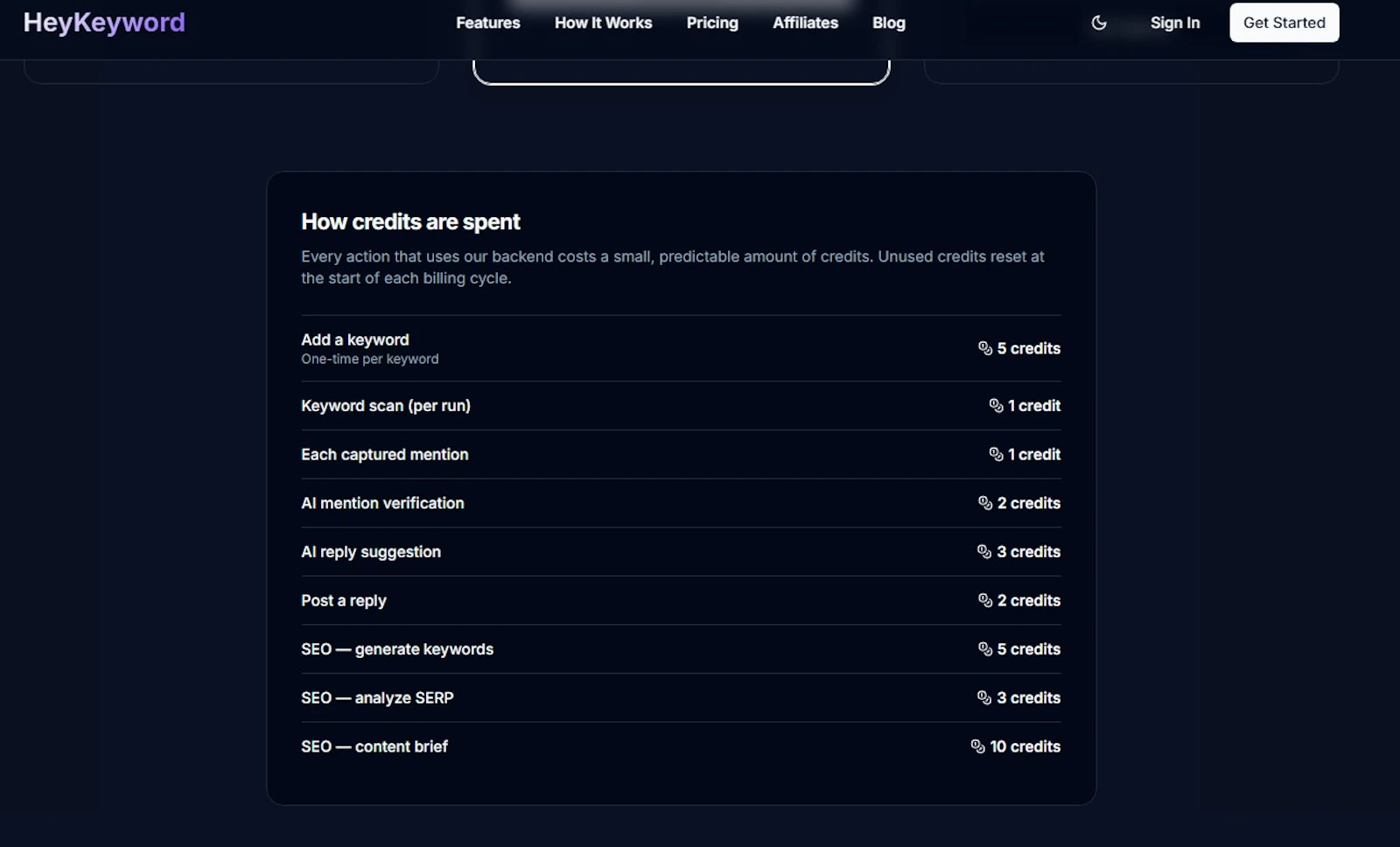Click '5 credits' for SEO generate keywords
1400x847 pixels.
[x=1029, y=649]
